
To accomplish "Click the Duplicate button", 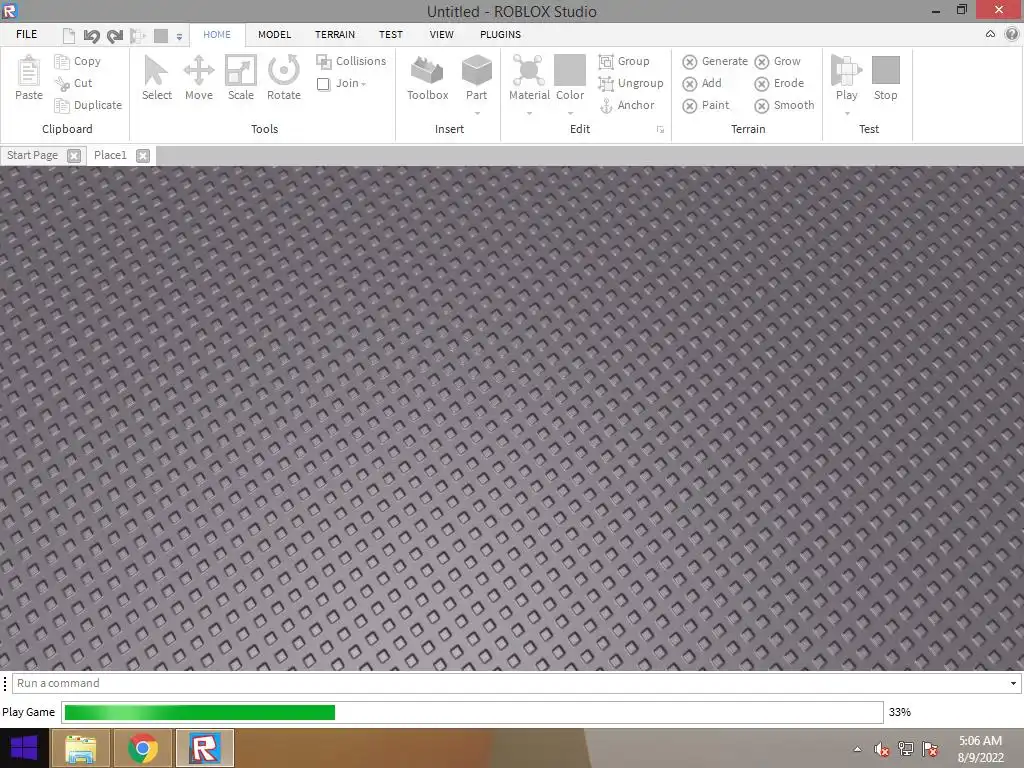I will pos(88,105).
